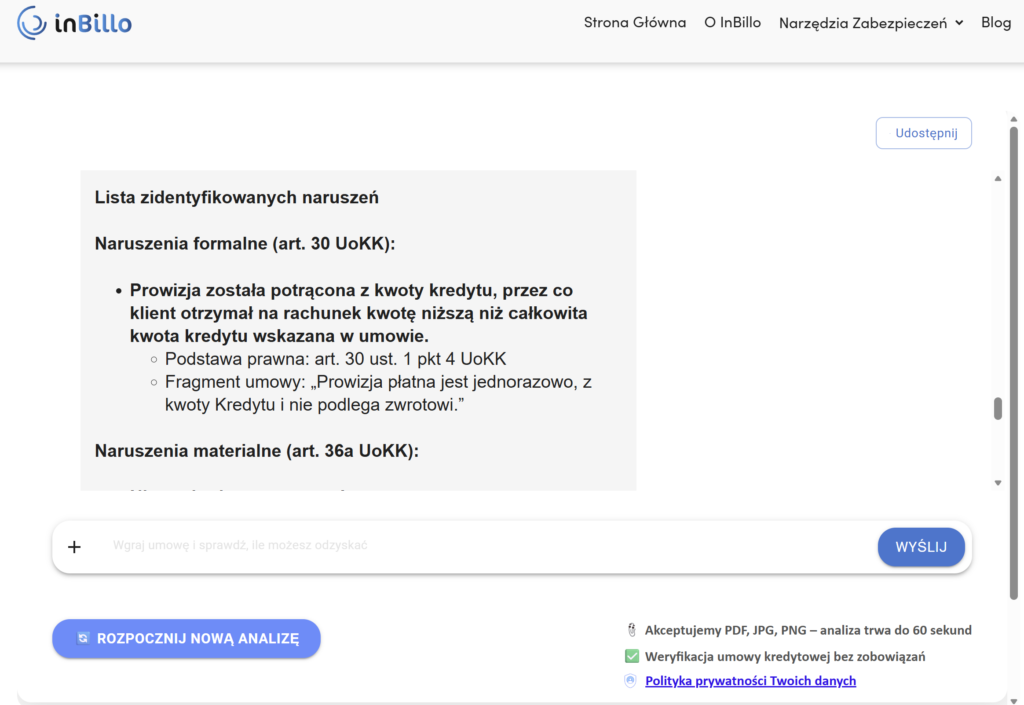Screen dimensions: 1024x705
Task: Open the Strona Główna page
Action: coord(635,23)
